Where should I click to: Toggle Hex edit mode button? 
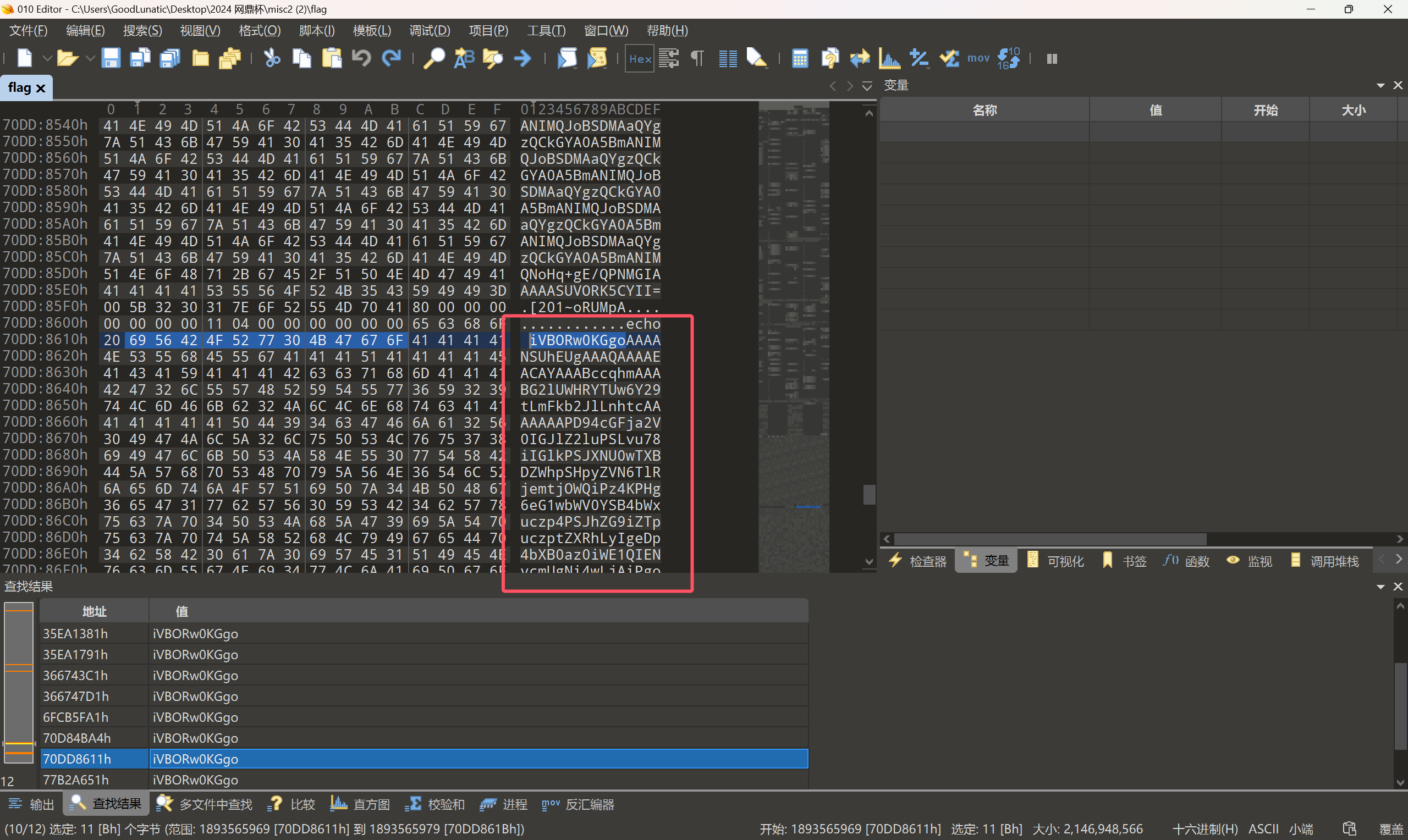coord(639,58)
